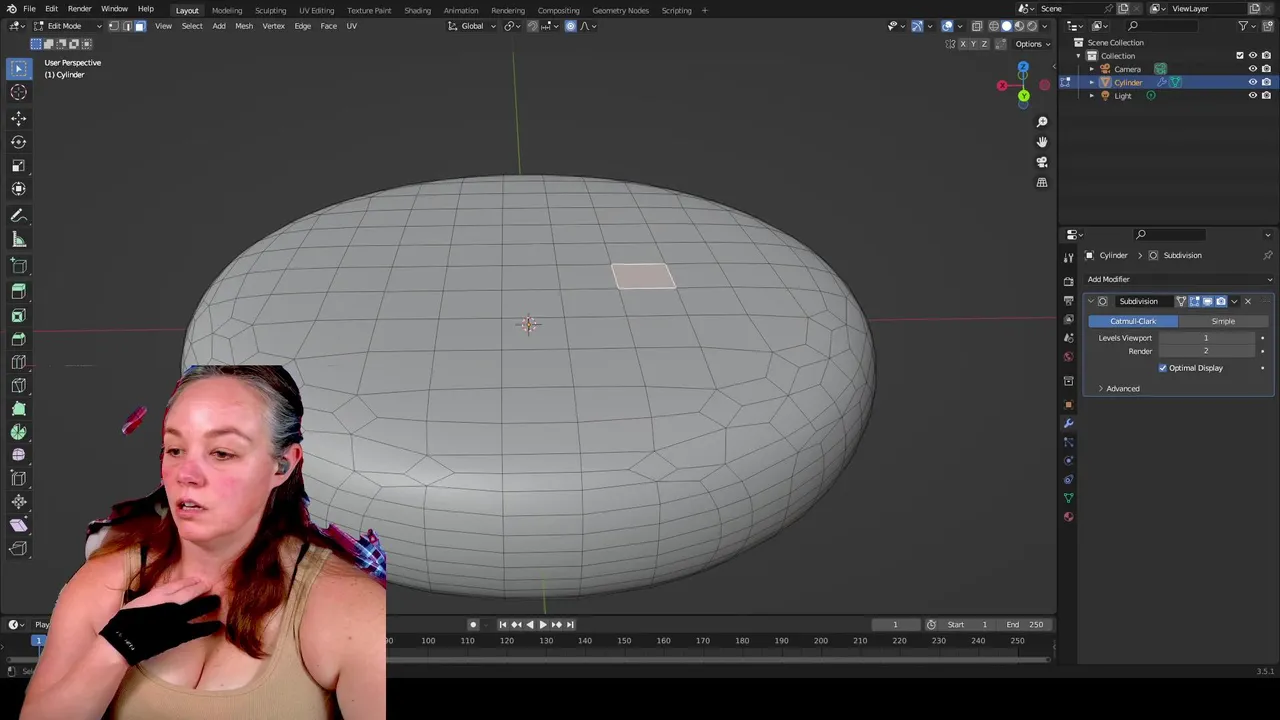The height and width of the screenshot is (720, 1280).
Task: Select the Spin tool
Action: click(x=18, y=432)
